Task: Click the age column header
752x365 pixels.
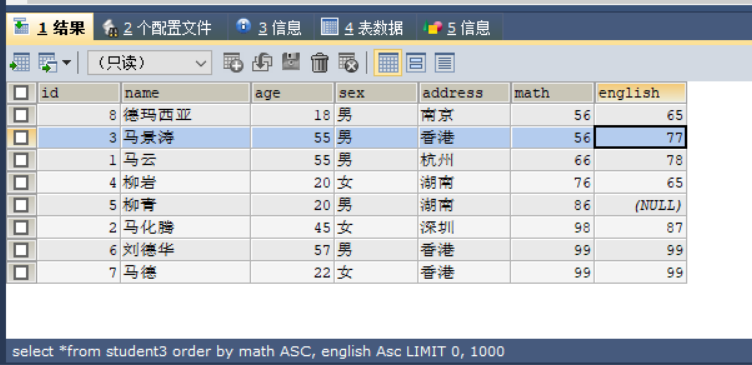Action: pos(293,93)
